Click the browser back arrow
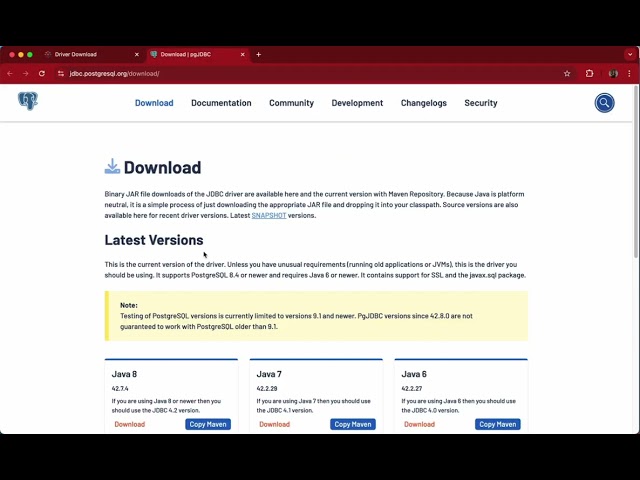640x480 pixels. pyautogui.click(x=10, y=73)
